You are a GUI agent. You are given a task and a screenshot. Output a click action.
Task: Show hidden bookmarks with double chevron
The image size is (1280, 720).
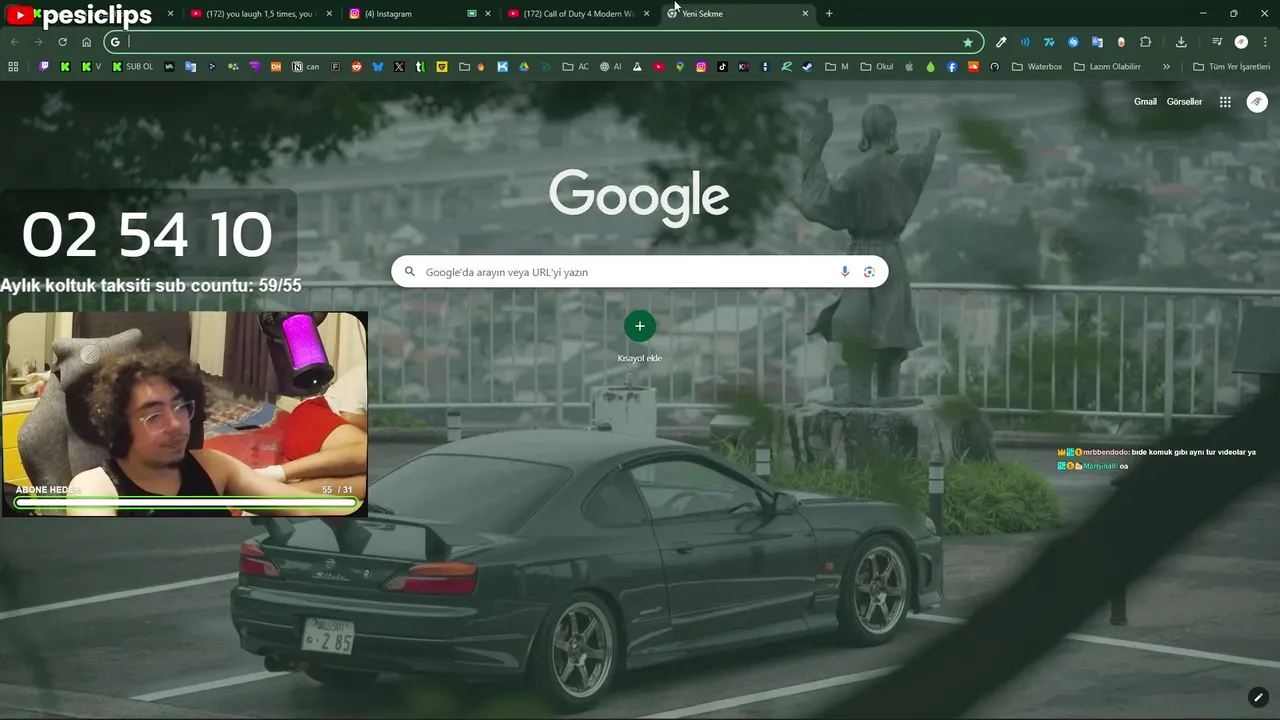coord(1166,67)
